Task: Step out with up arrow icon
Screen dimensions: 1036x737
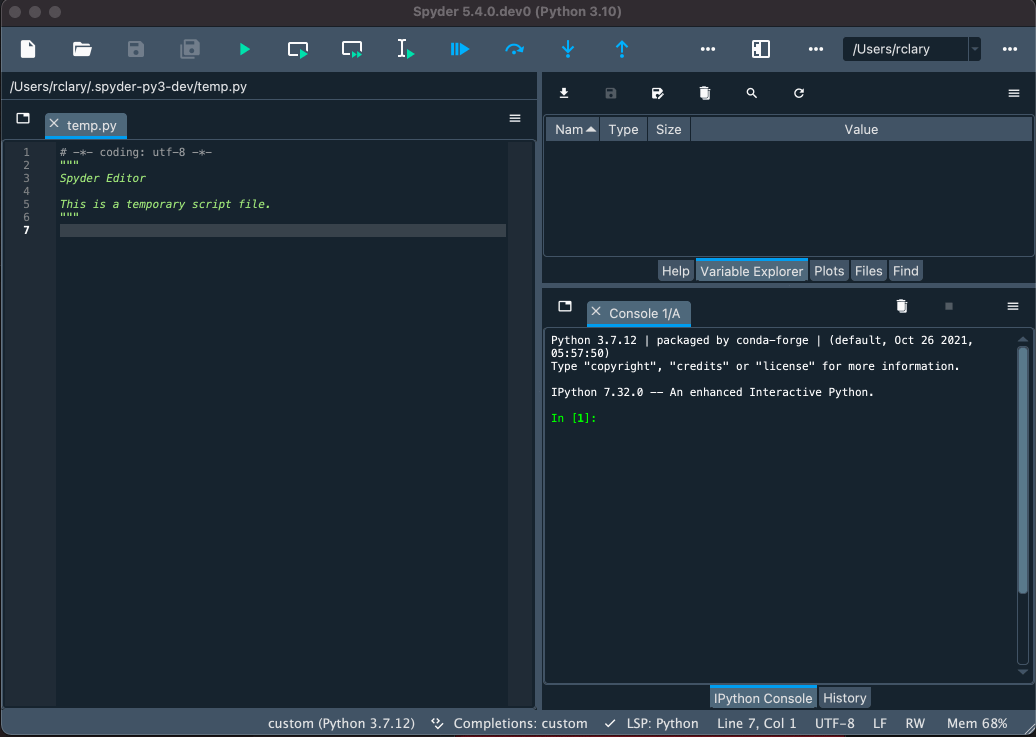Action: pos(622,49)
